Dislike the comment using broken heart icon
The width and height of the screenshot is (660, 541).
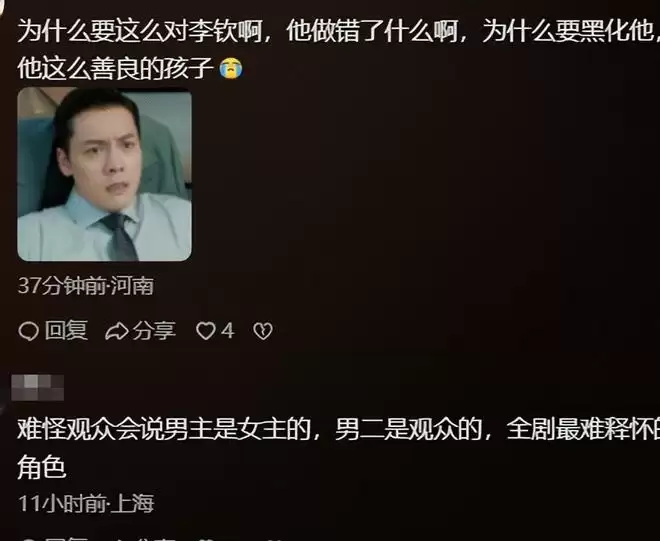tap(263, 331)
